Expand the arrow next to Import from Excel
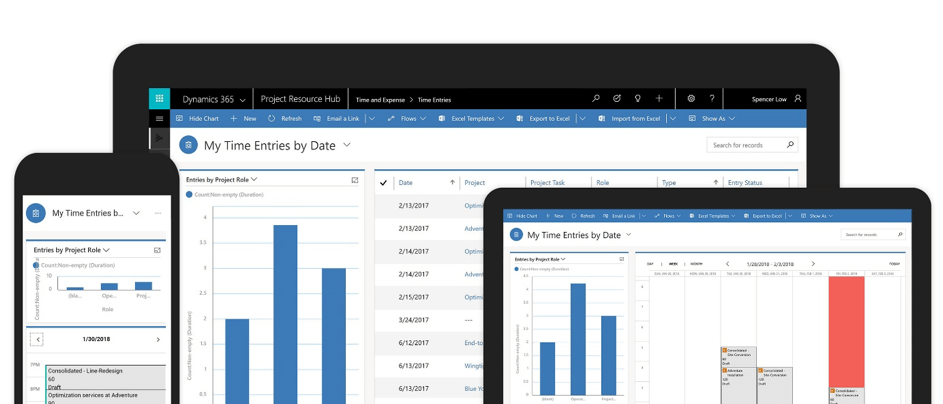943x404 pixels. 672,118
